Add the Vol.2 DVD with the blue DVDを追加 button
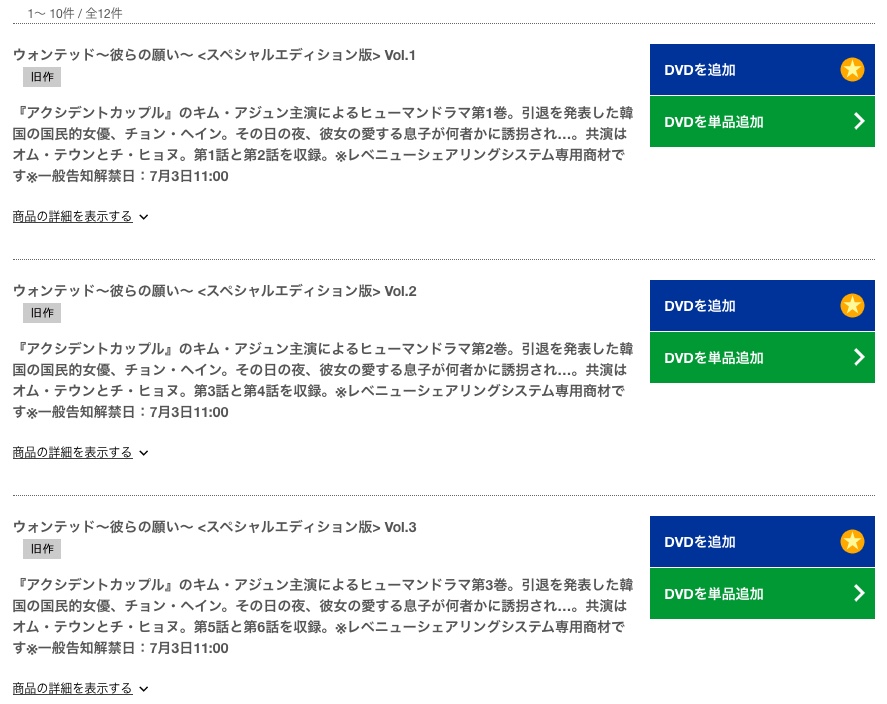Viewport: 887px width, 704px height. pos(762,305)
